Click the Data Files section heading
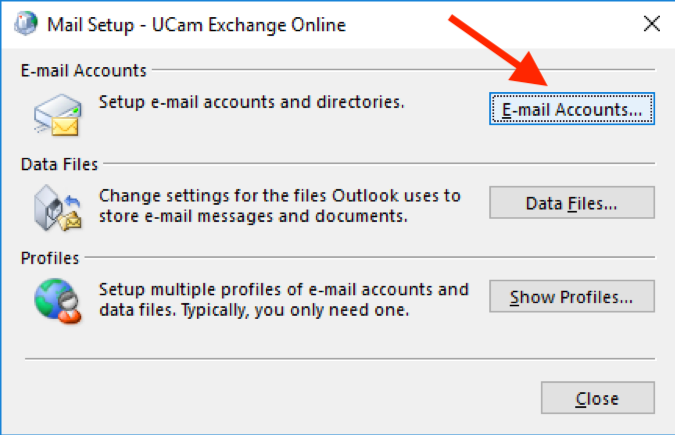 [x=59, y=164]
